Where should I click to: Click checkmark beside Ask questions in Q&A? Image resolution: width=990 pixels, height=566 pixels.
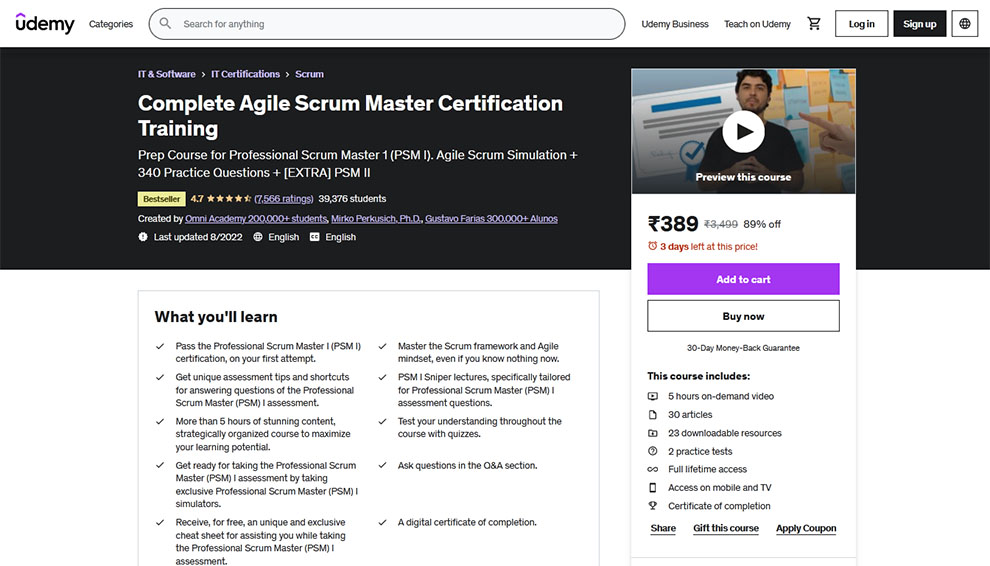[x=383, y=466]
